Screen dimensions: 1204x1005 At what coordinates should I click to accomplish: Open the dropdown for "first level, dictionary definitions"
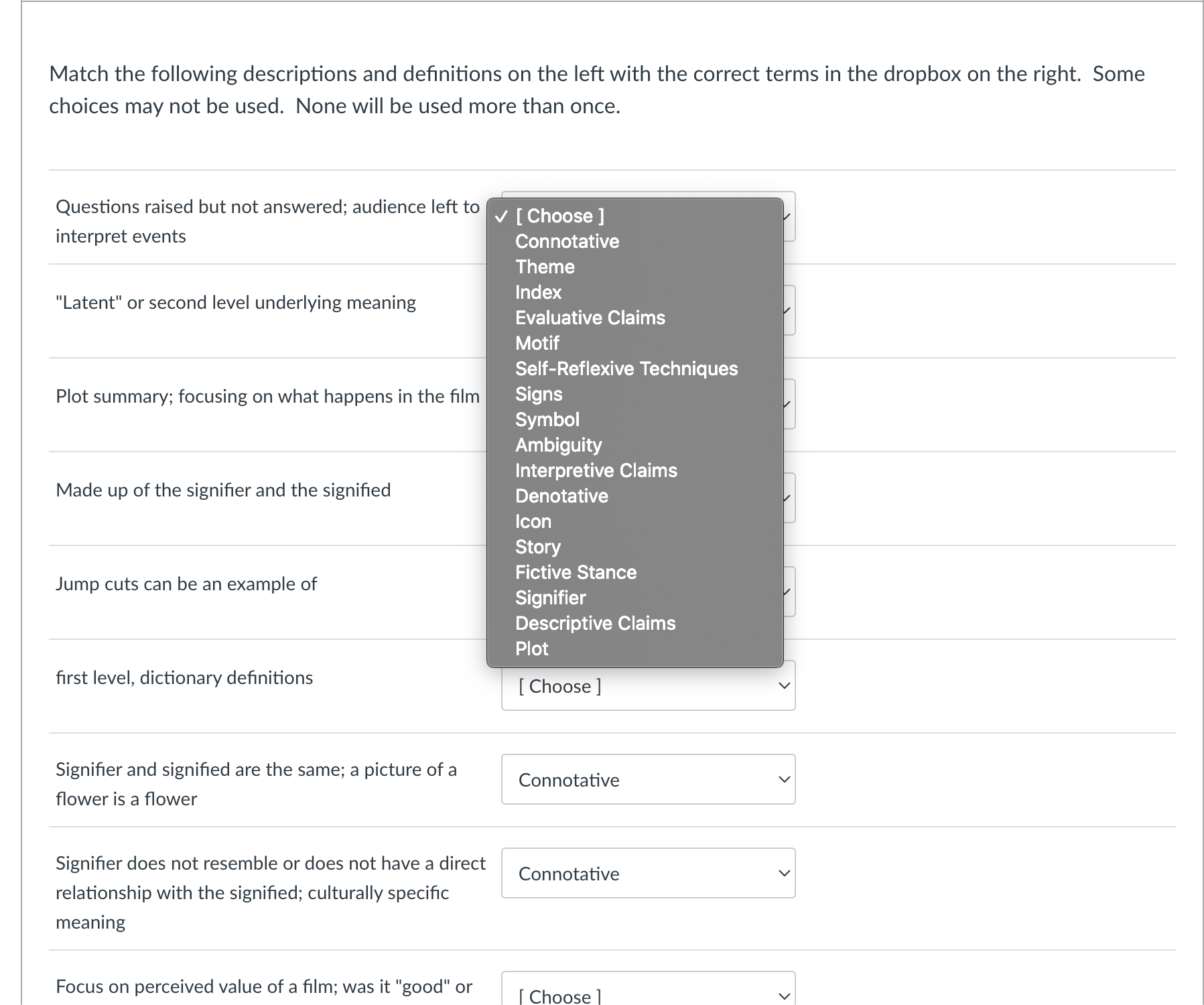coord(647,685)
